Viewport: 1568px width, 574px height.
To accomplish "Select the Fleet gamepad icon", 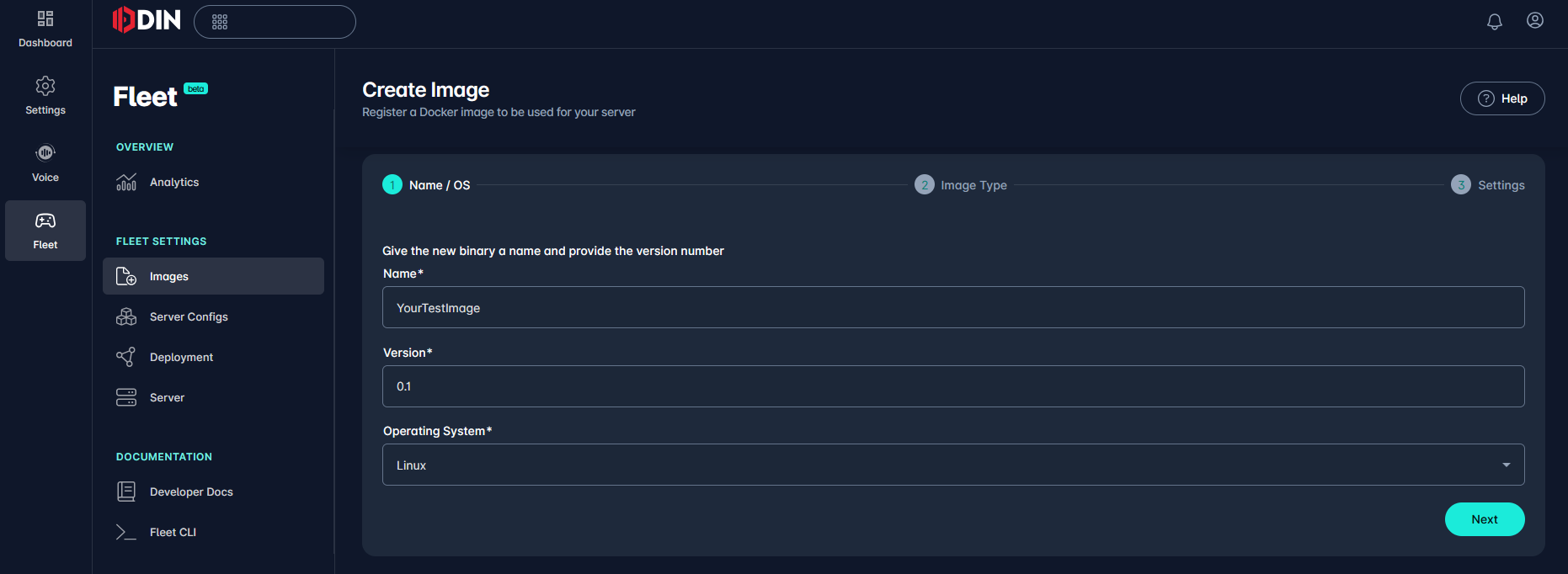I will tap(45, 231).
